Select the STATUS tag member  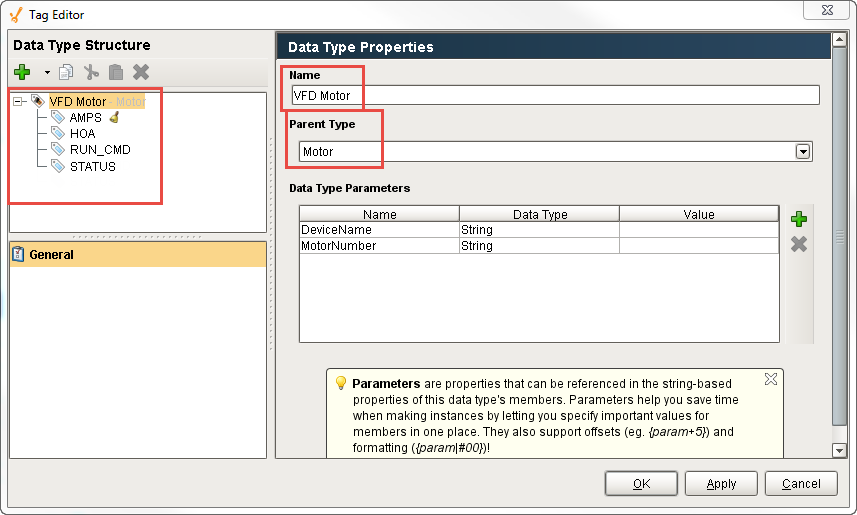92,167
